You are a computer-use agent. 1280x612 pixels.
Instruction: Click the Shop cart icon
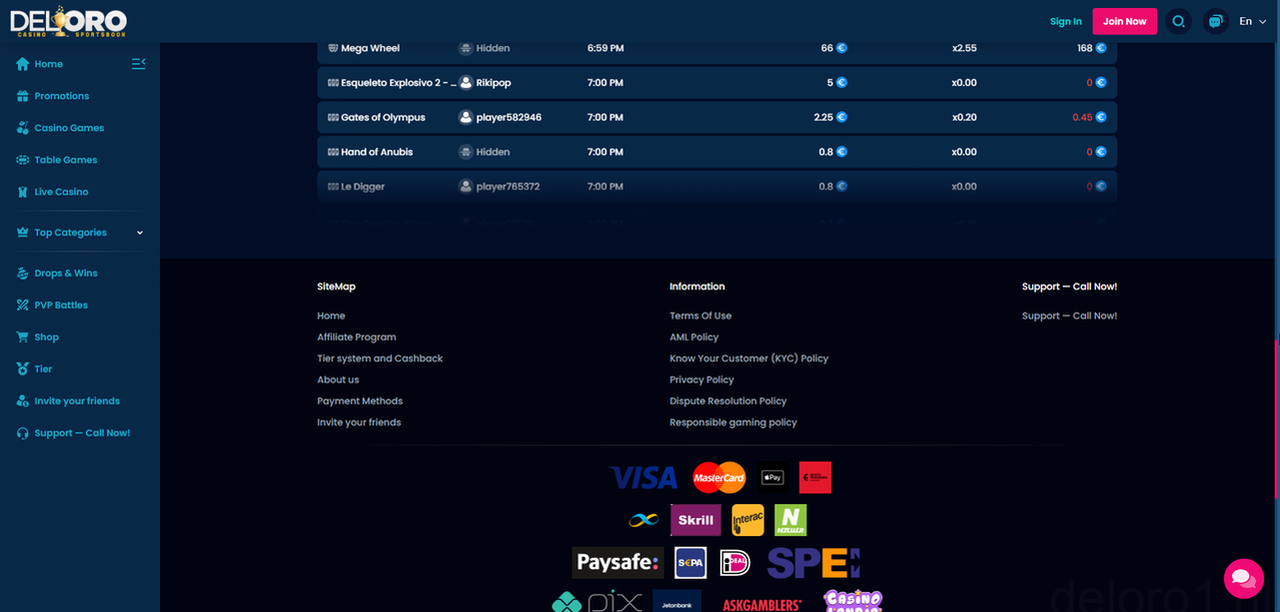pyautogui.click(x=23, y=337)
